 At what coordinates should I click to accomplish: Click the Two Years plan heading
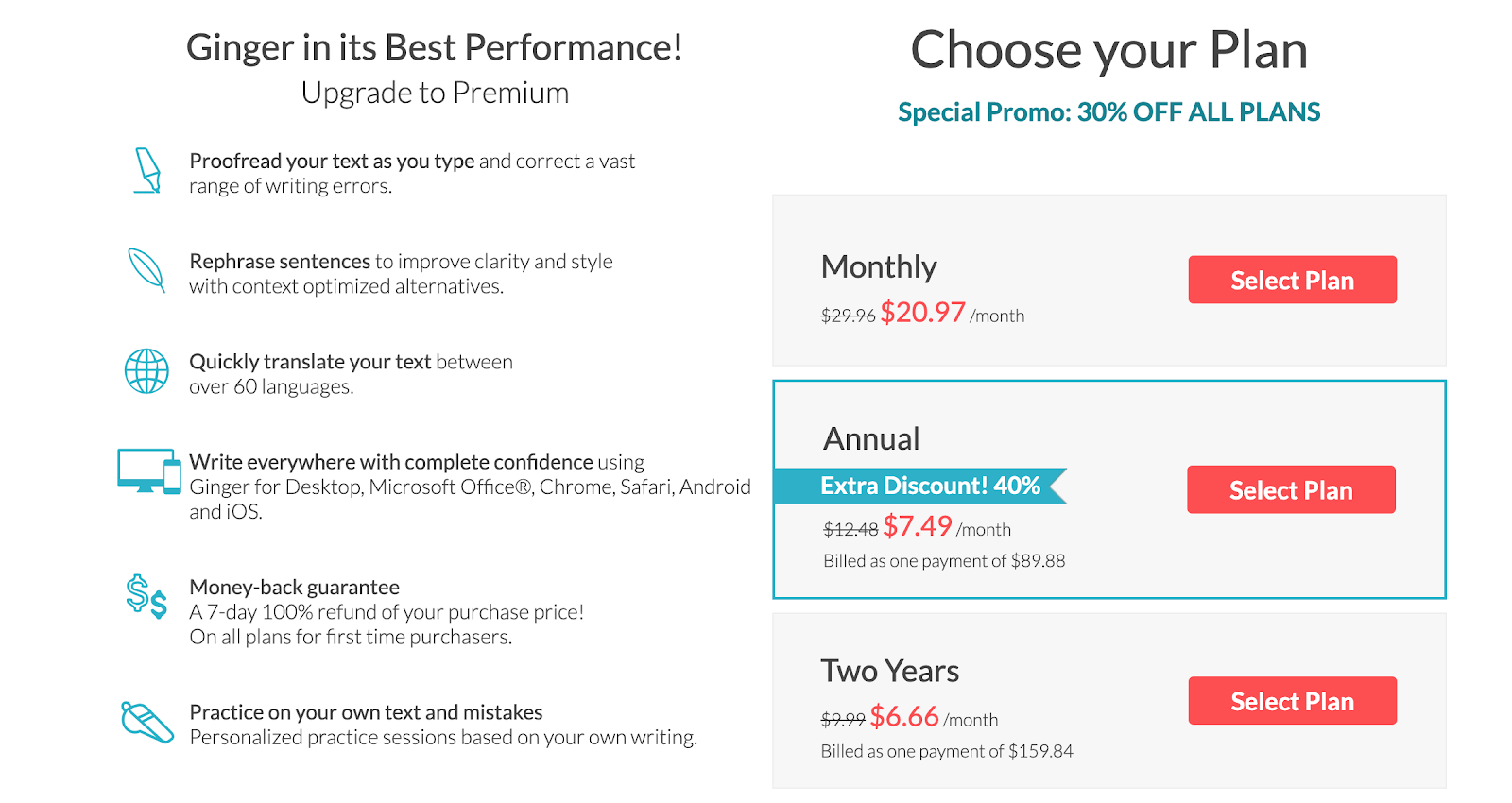point(889,671)
